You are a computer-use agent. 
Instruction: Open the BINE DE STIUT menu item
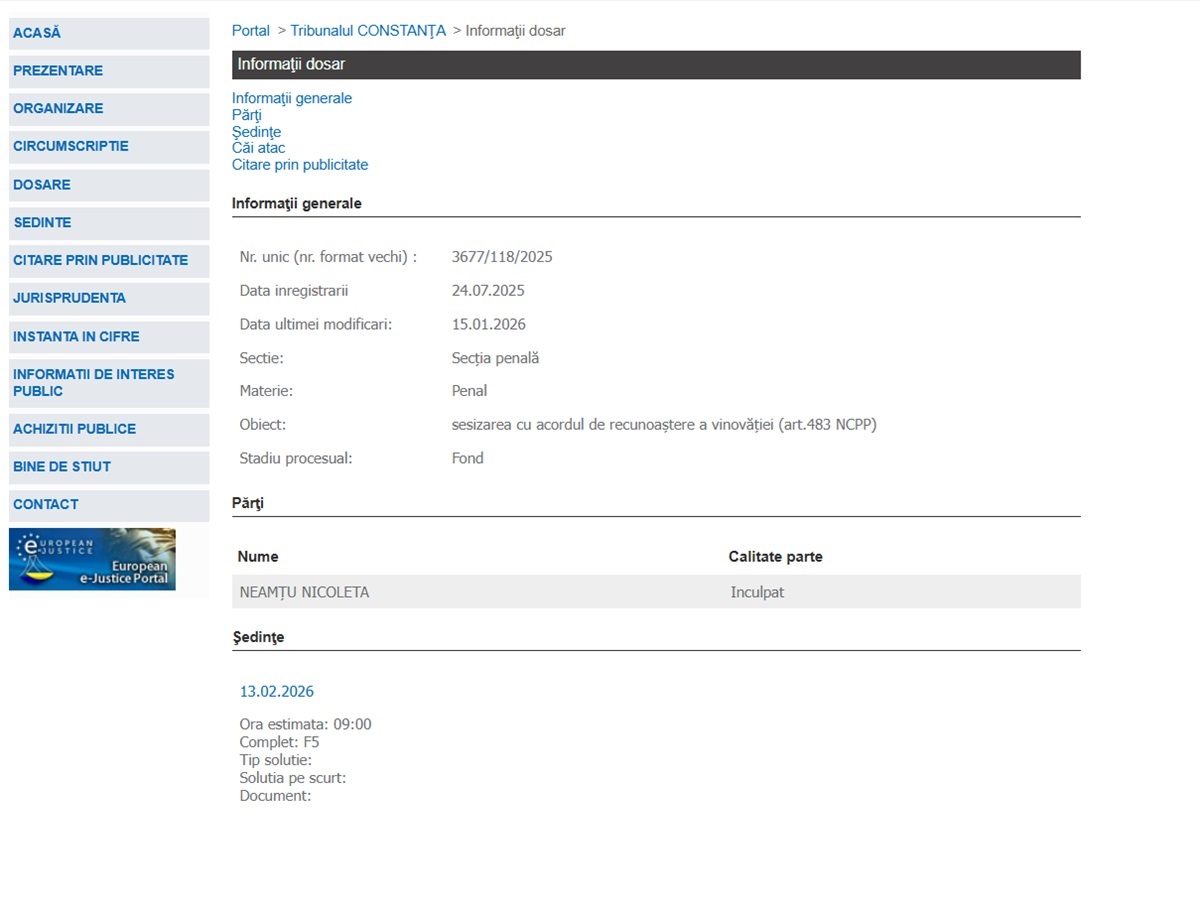tap(109, 467)
